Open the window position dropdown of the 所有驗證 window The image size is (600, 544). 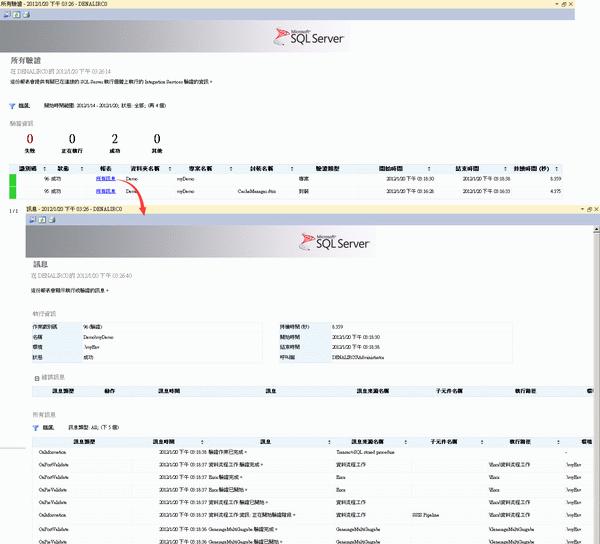coord(557,4)
